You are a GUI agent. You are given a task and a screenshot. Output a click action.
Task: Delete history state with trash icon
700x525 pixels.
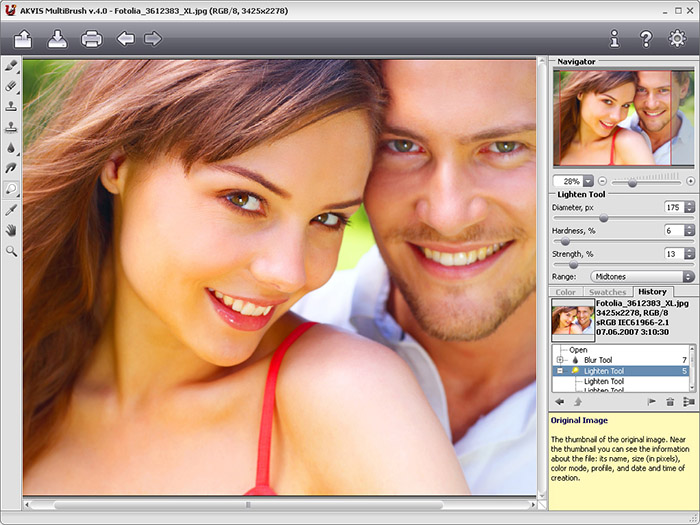click(670, 401)
